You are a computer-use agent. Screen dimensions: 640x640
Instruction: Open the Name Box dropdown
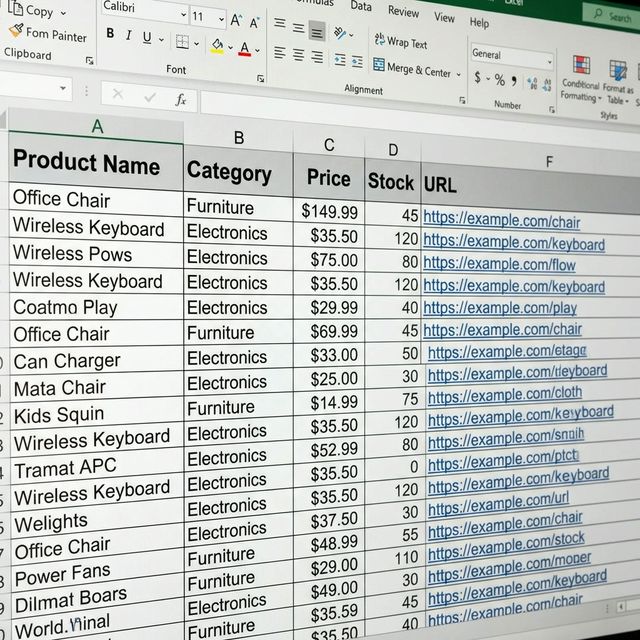coord(63,88)
